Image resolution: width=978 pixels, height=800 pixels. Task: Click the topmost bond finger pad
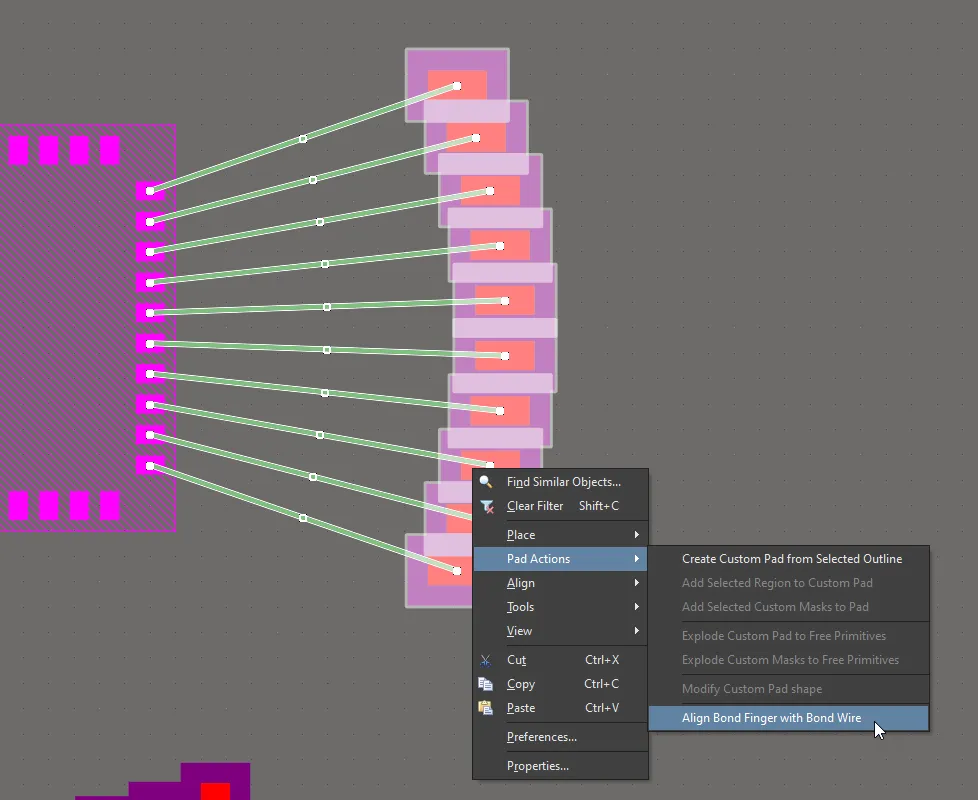tap(457, 85)
